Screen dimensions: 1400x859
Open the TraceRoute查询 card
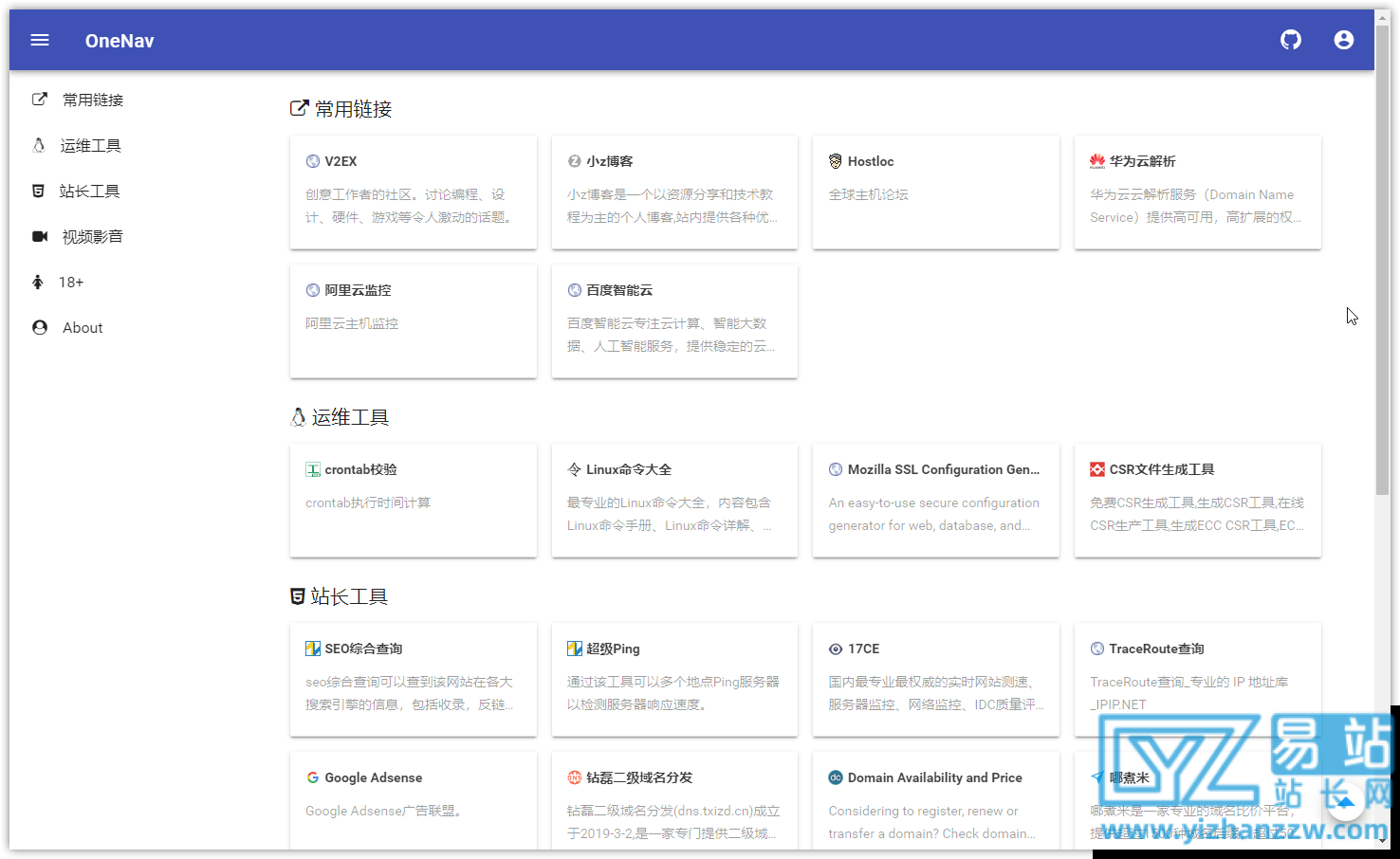(x=1198, y=680)
